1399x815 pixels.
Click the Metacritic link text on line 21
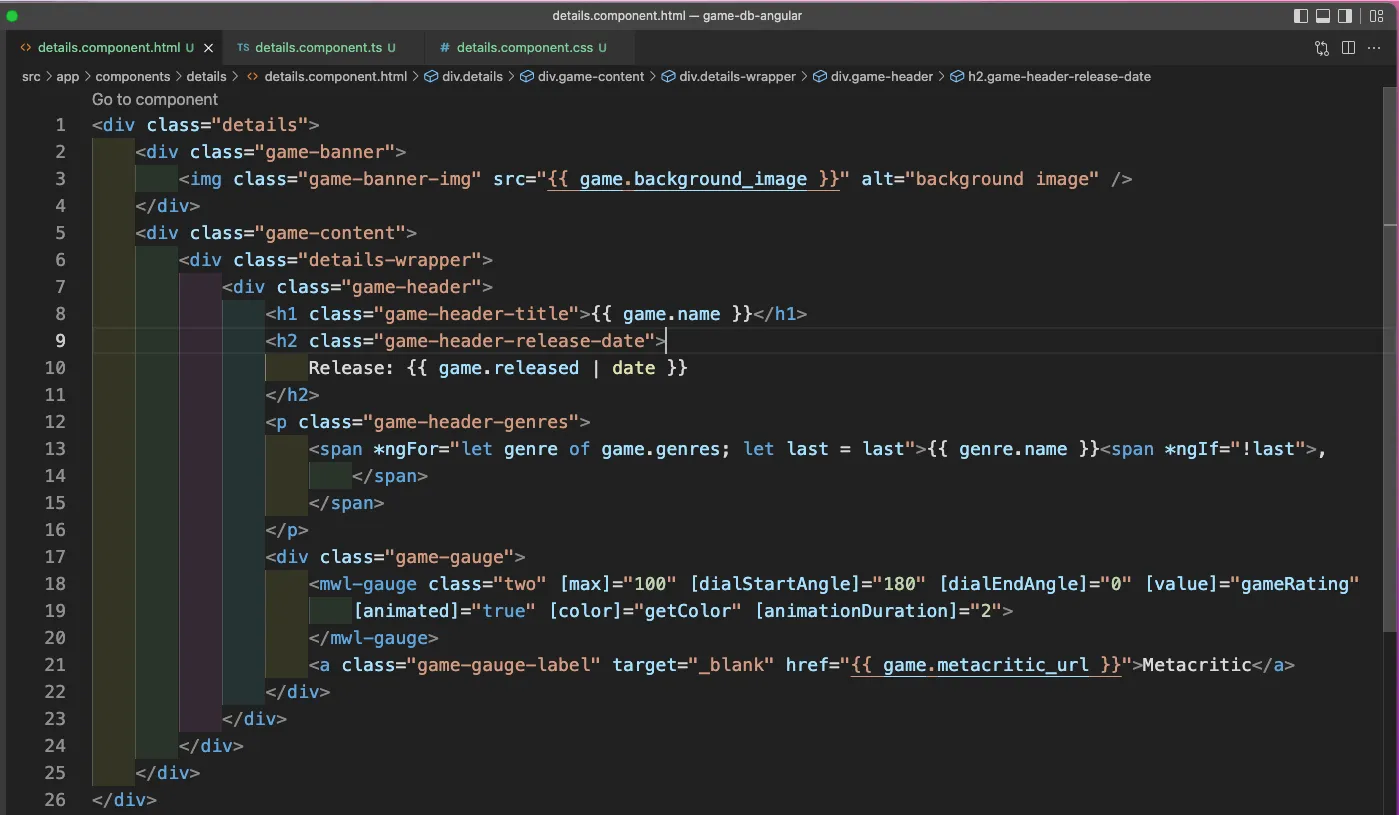pos(1197,665)
